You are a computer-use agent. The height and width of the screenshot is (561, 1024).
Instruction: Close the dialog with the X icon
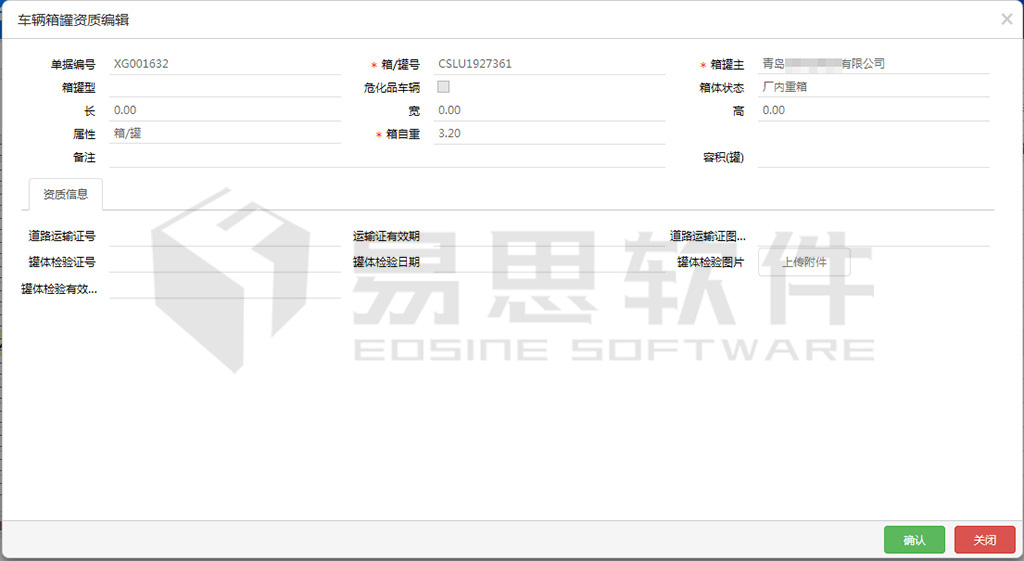(1006, 19)
